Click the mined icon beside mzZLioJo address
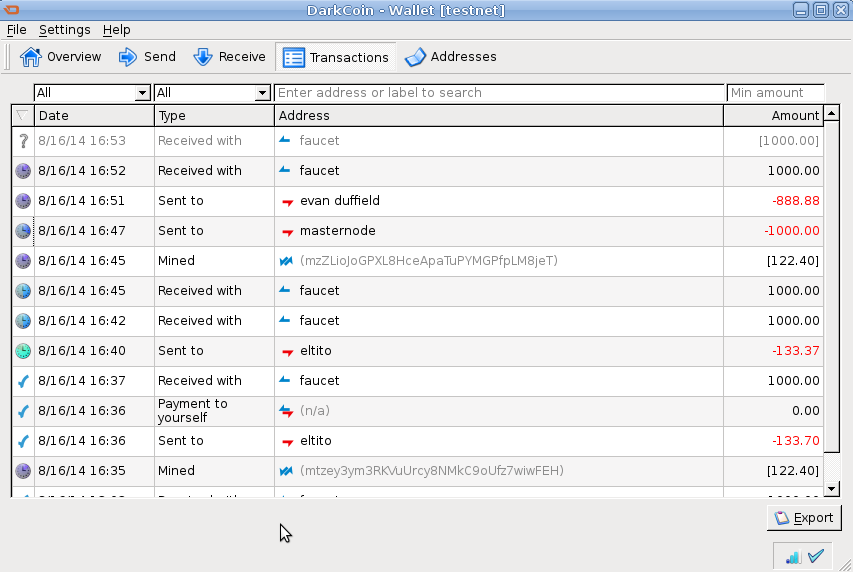 pyautogui.click(x=286, y=261)
